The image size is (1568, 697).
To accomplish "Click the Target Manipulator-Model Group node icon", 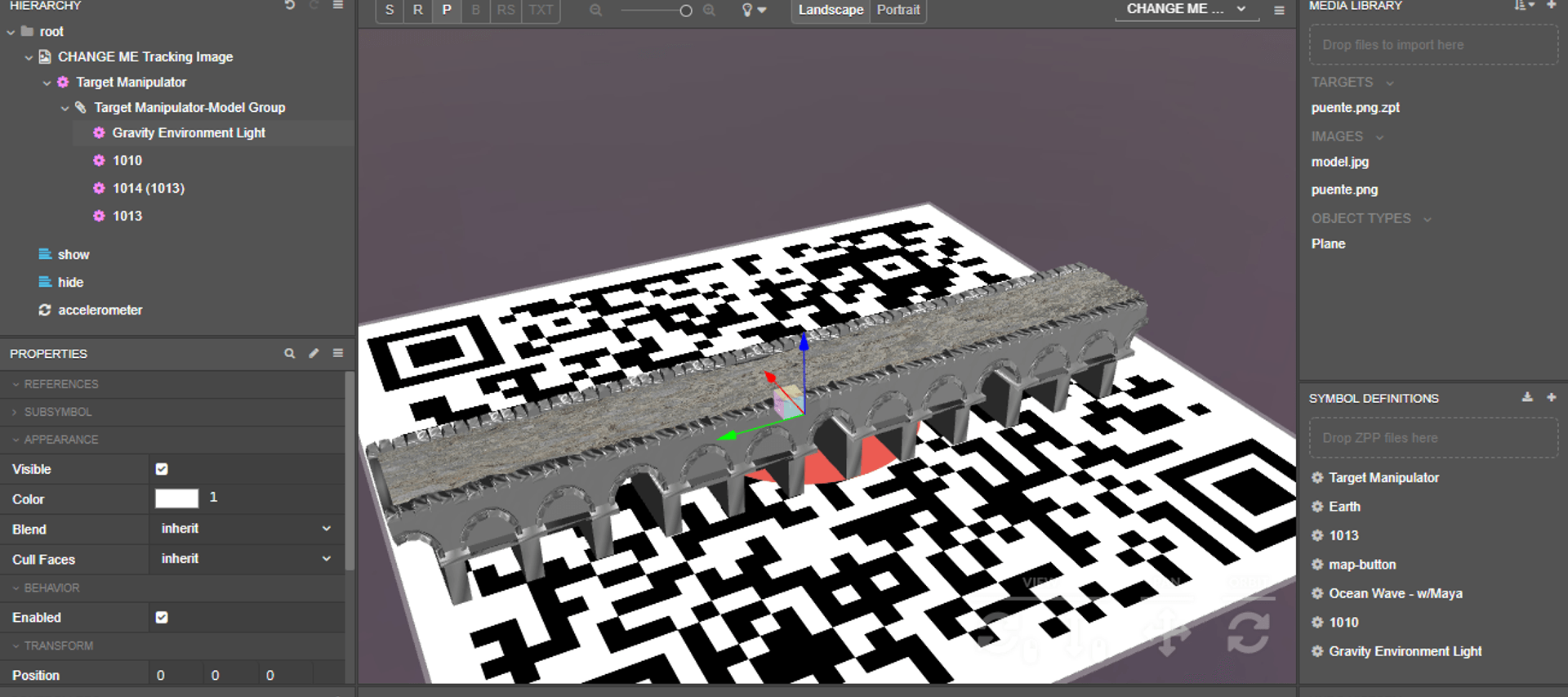I will [81, 107].
